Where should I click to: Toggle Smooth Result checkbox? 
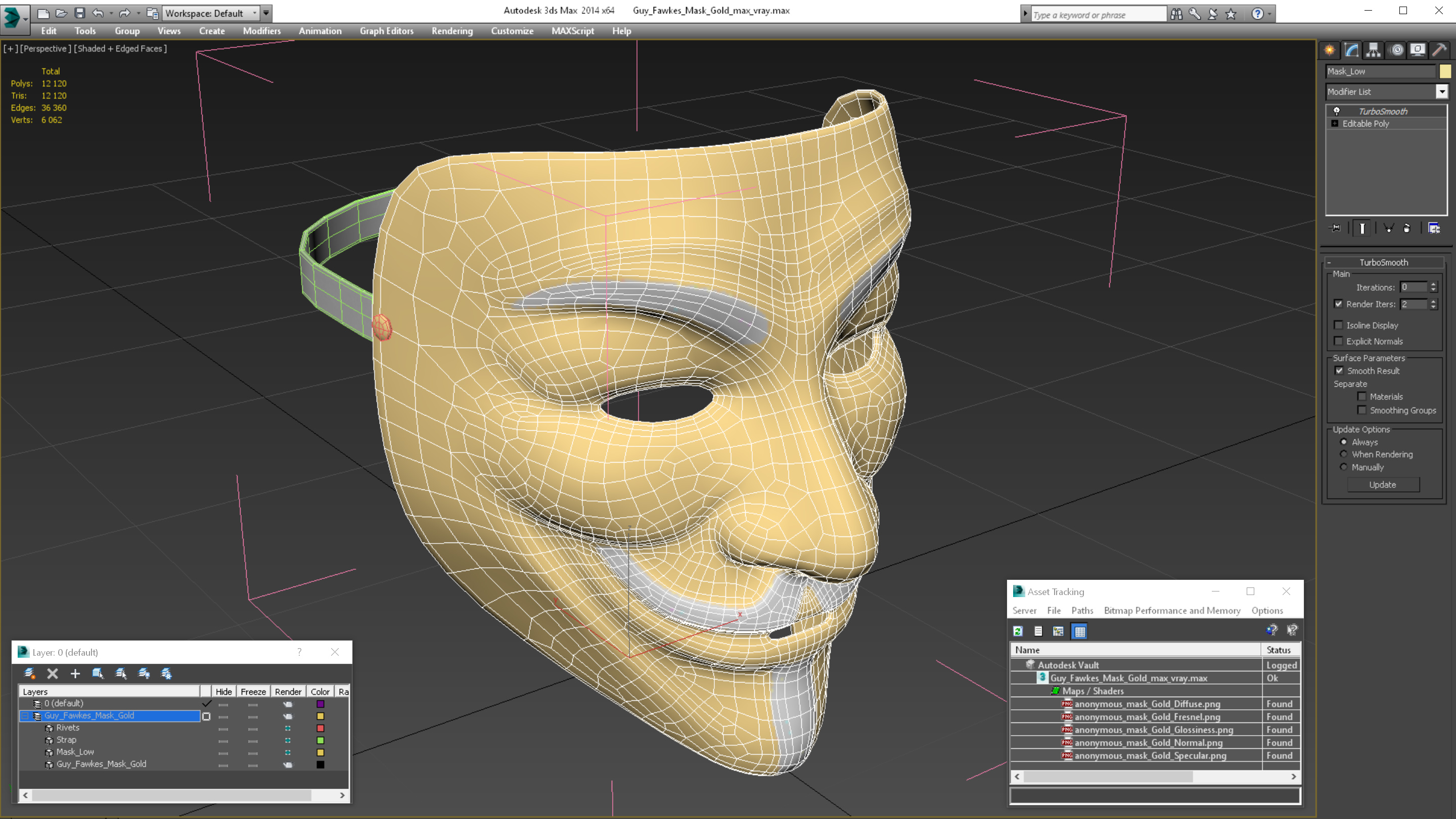(x=1339, y=371)
